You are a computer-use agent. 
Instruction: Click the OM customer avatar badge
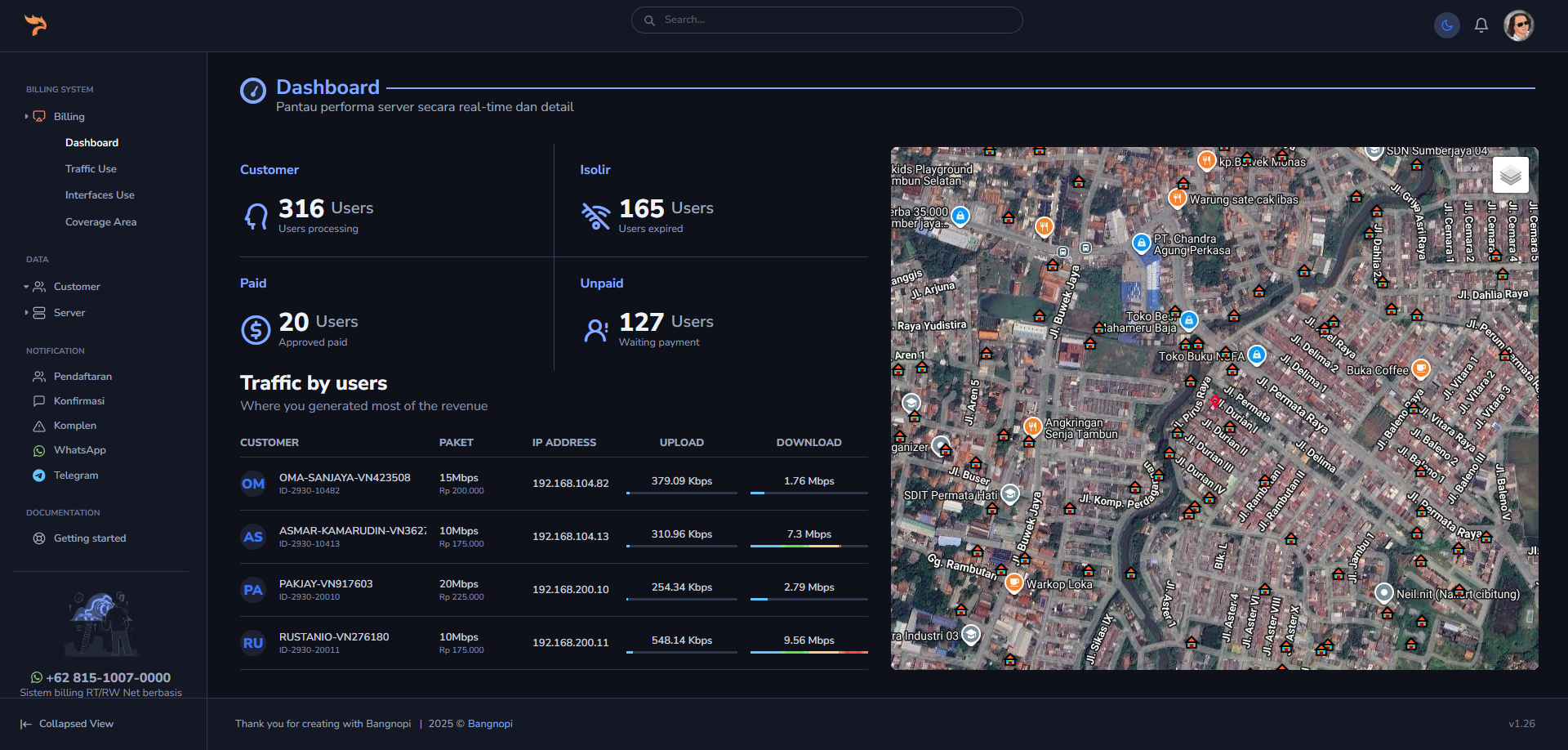pos(253,484)
